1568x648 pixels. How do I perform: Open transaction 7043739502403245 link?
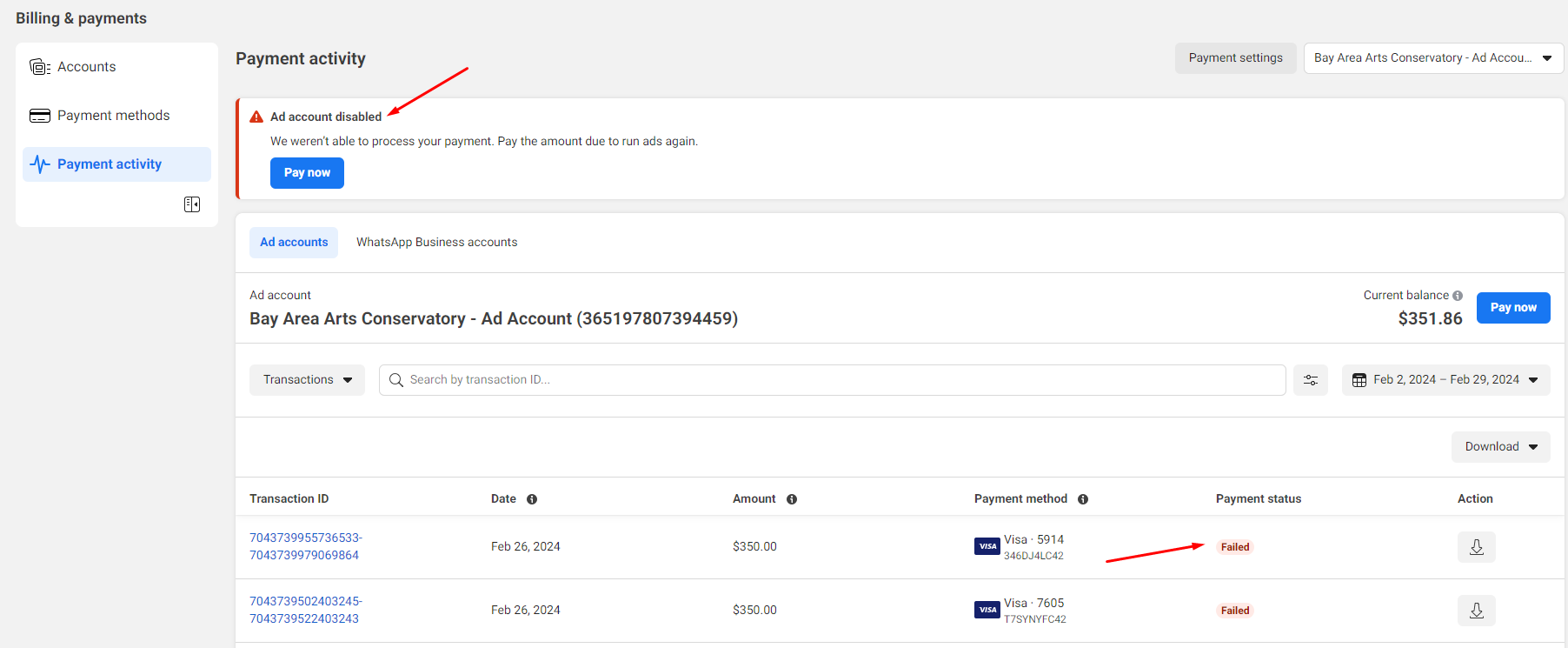(305, 611)
